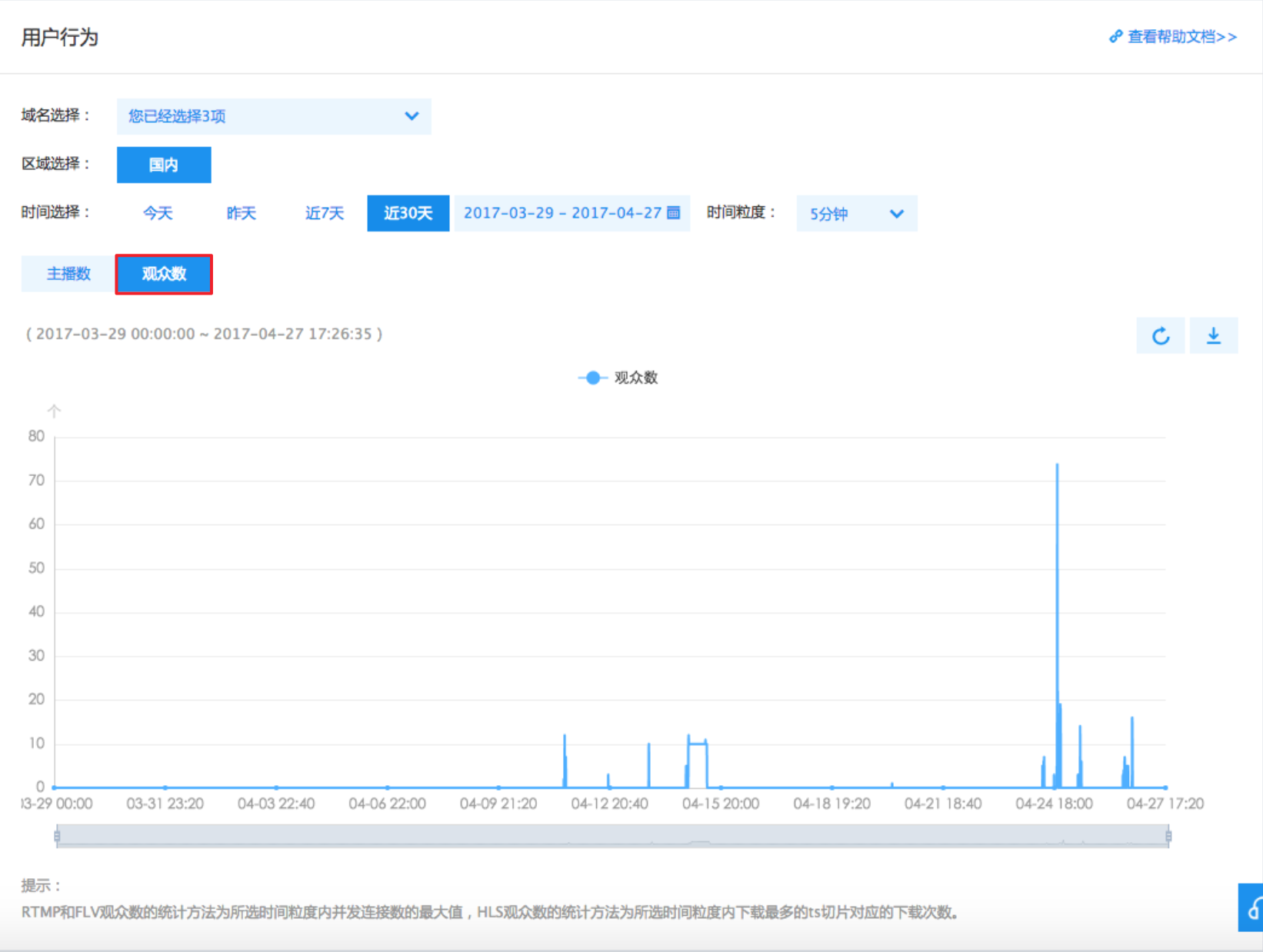Choose the 今天 time range
Viewport: 1263px width, 952px height.
point(158,213)
